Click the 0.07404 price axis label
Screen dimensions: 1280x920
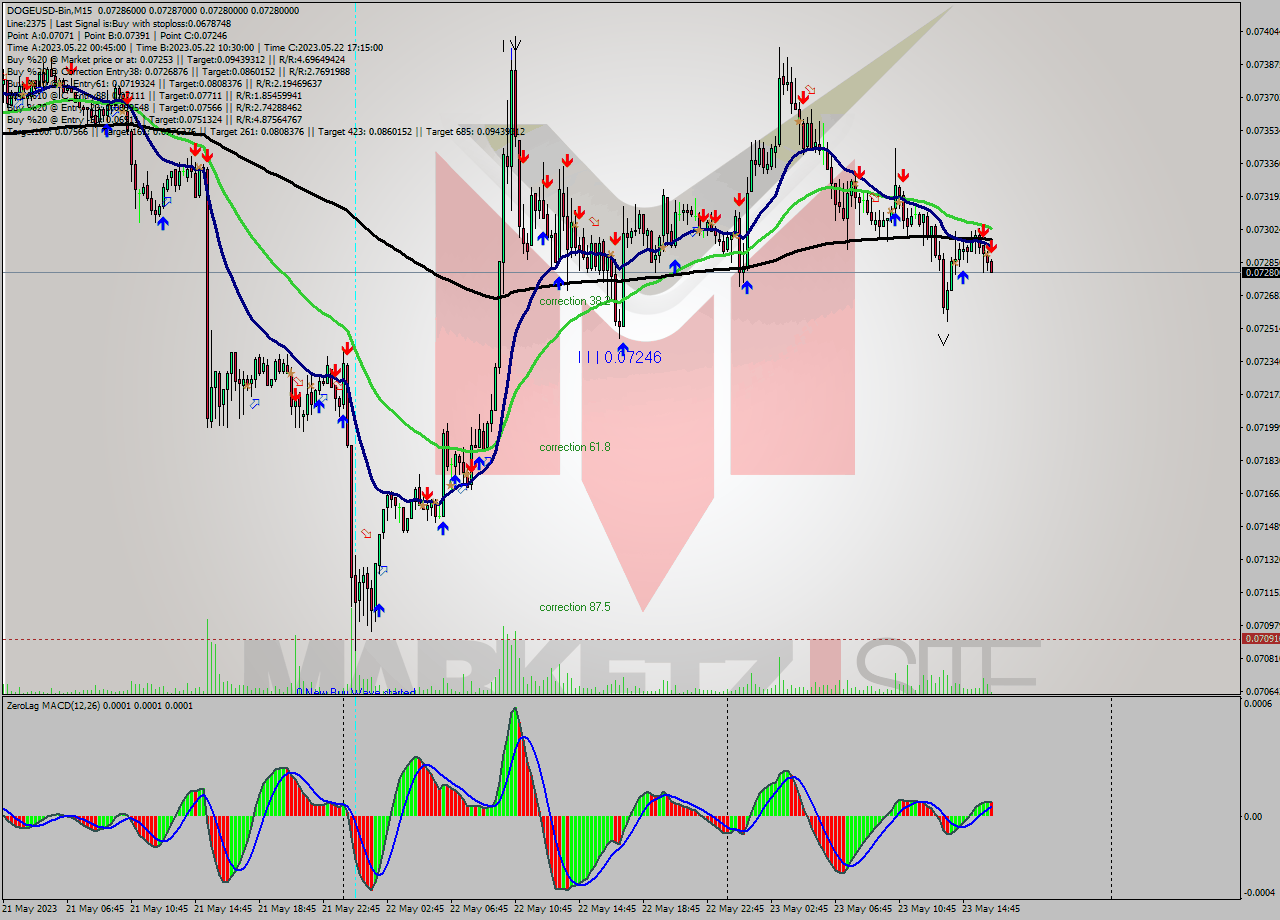pyautogui.click(x=1261, y=31)
